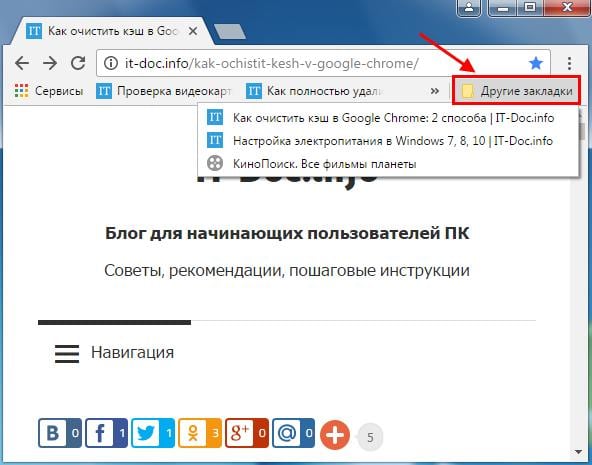Open the Навигация hamburger menu icon
Image resolution: width=592 pixels, height=465 pixels.
coord(67,354)
